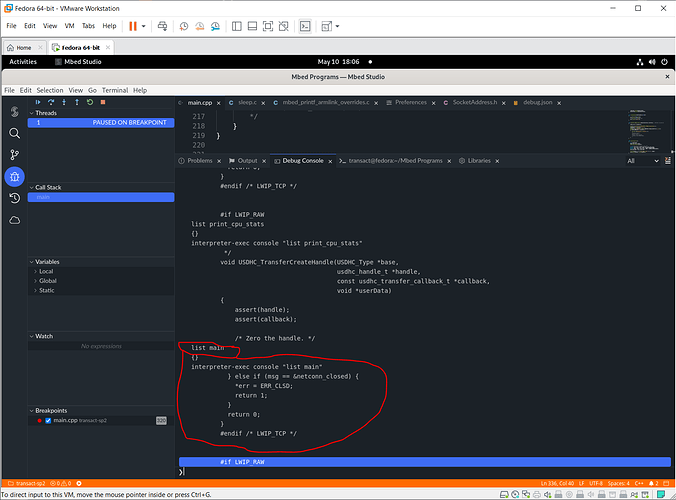
Task: Expand the Global variables node
Action: tap(35, 281)
